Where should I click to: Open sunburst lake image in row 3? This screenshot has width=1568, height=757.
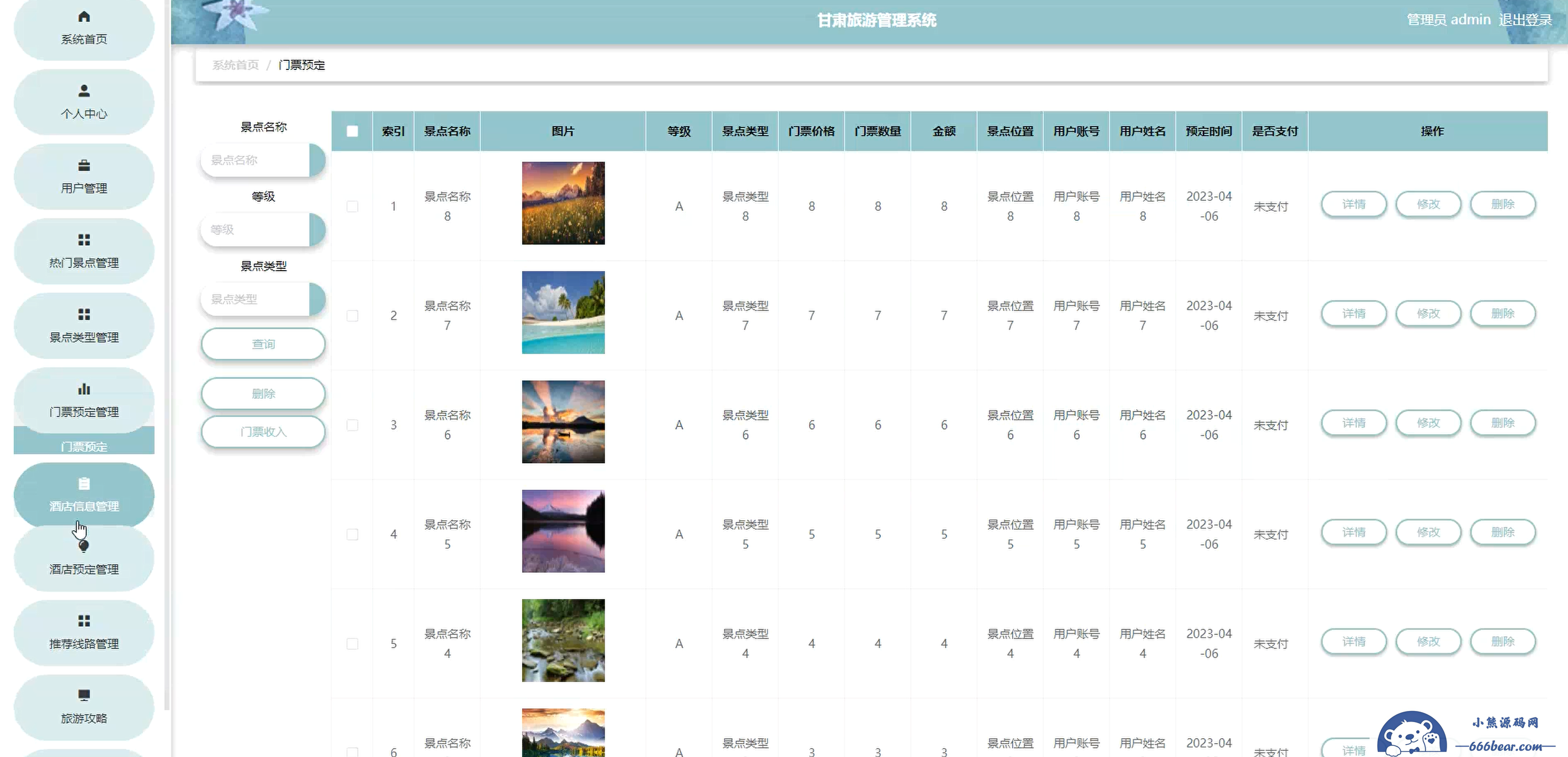(563, 421)
